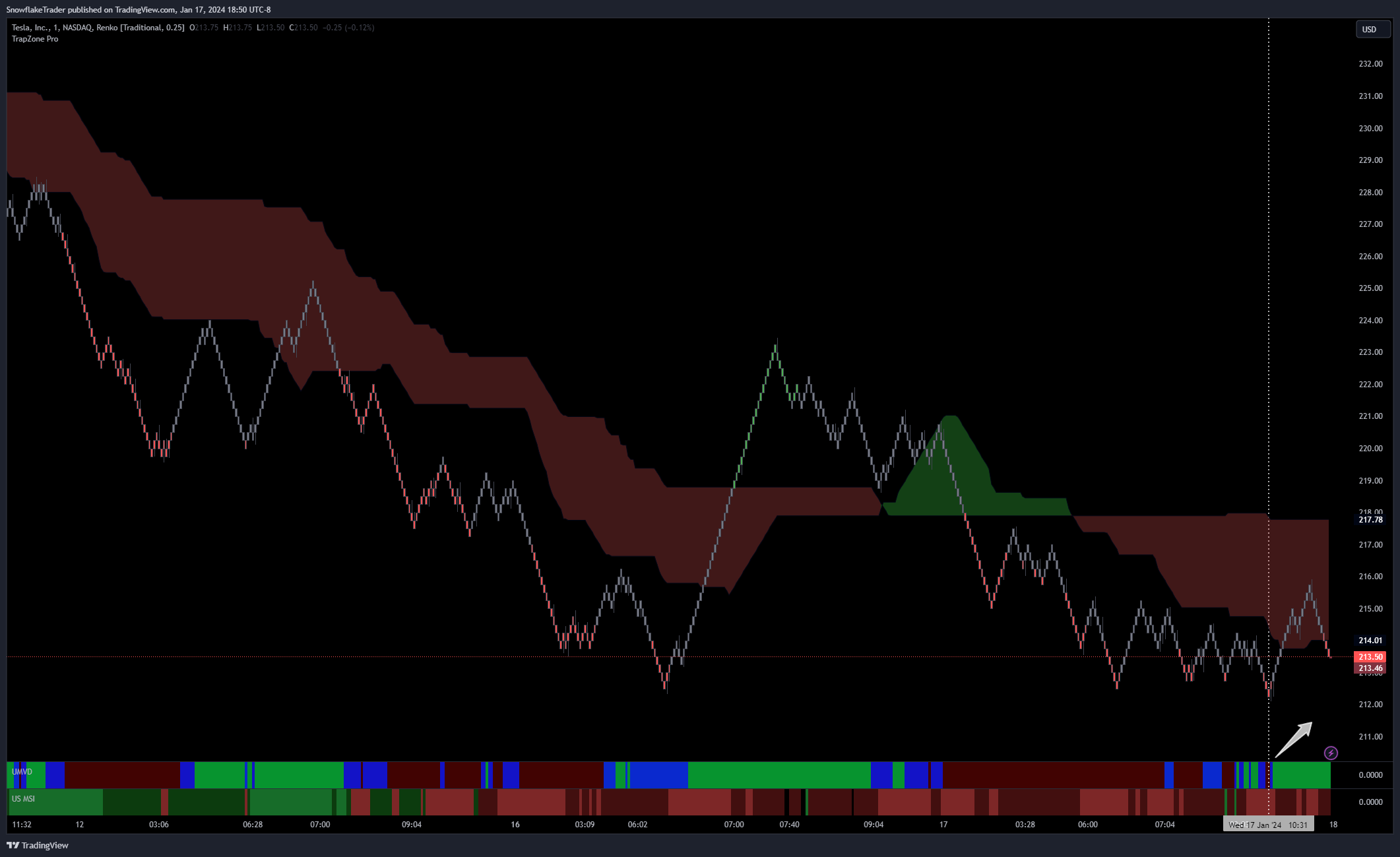Viewport: 1400px width, 857px height.
Task: Click the date 16 on time axis
Action: [x=515, y=825]
